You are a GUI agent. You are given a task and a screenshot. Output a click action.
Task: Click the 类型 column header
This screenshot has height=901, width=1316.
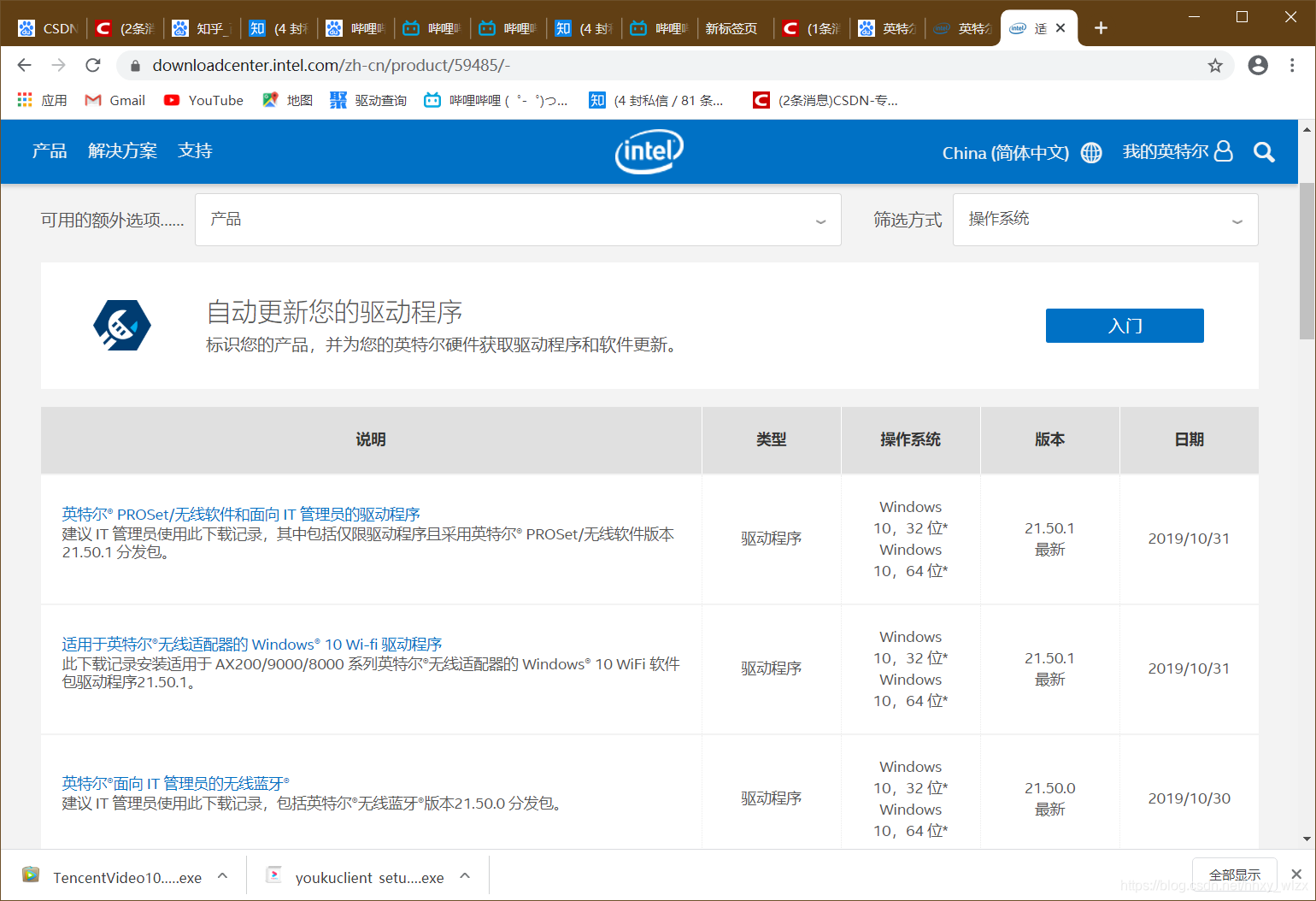[771, 439]
